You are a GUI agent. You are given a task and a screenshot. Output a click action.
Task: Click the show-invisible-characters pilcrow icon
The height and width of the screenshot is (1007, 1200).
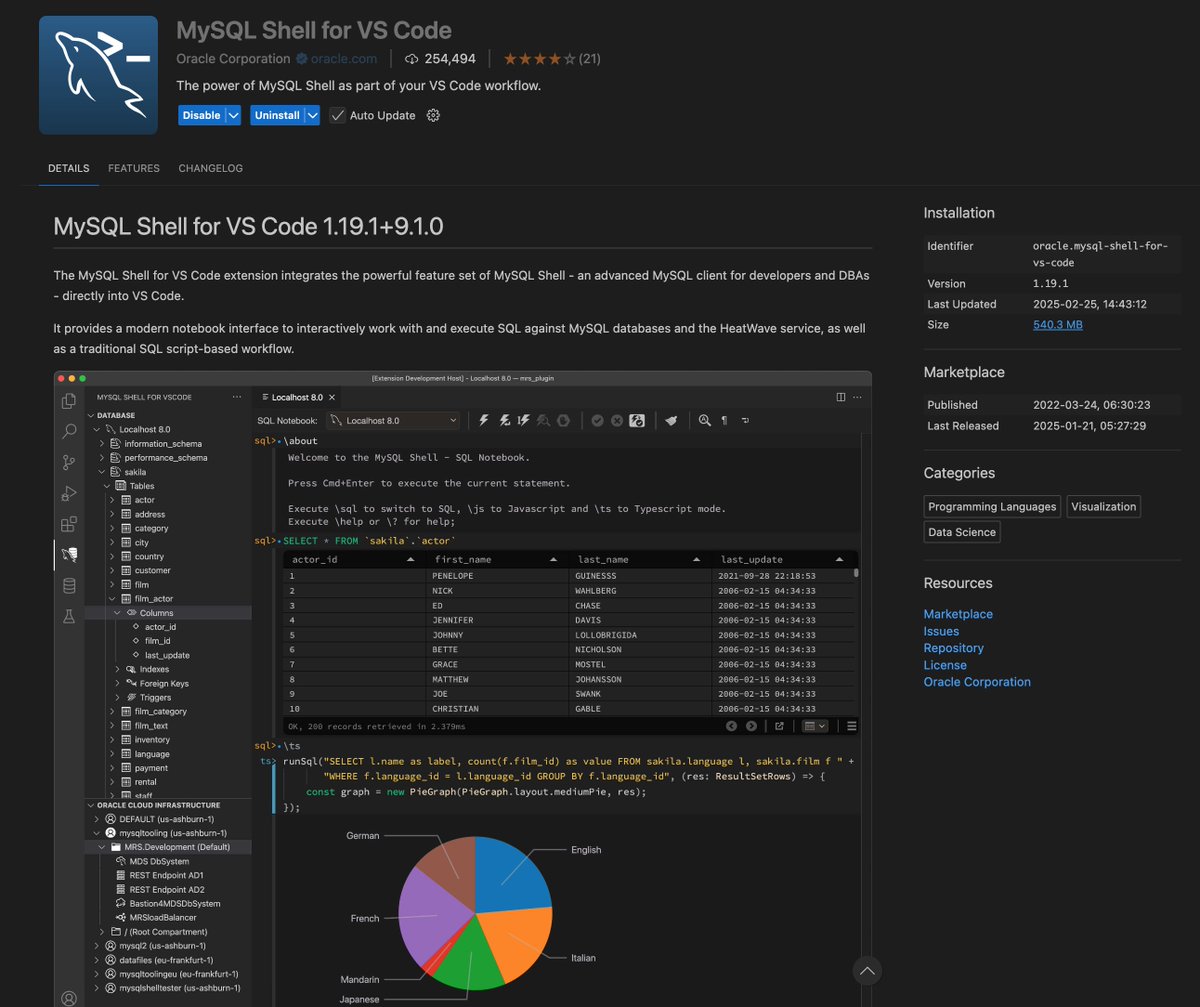tap(724, 421)
